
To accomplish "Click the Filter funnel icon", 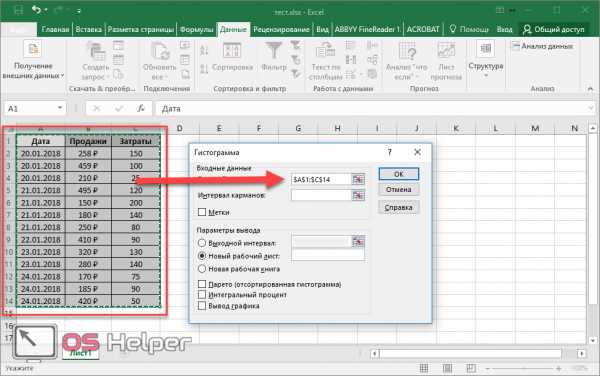I will click(274, 51).
